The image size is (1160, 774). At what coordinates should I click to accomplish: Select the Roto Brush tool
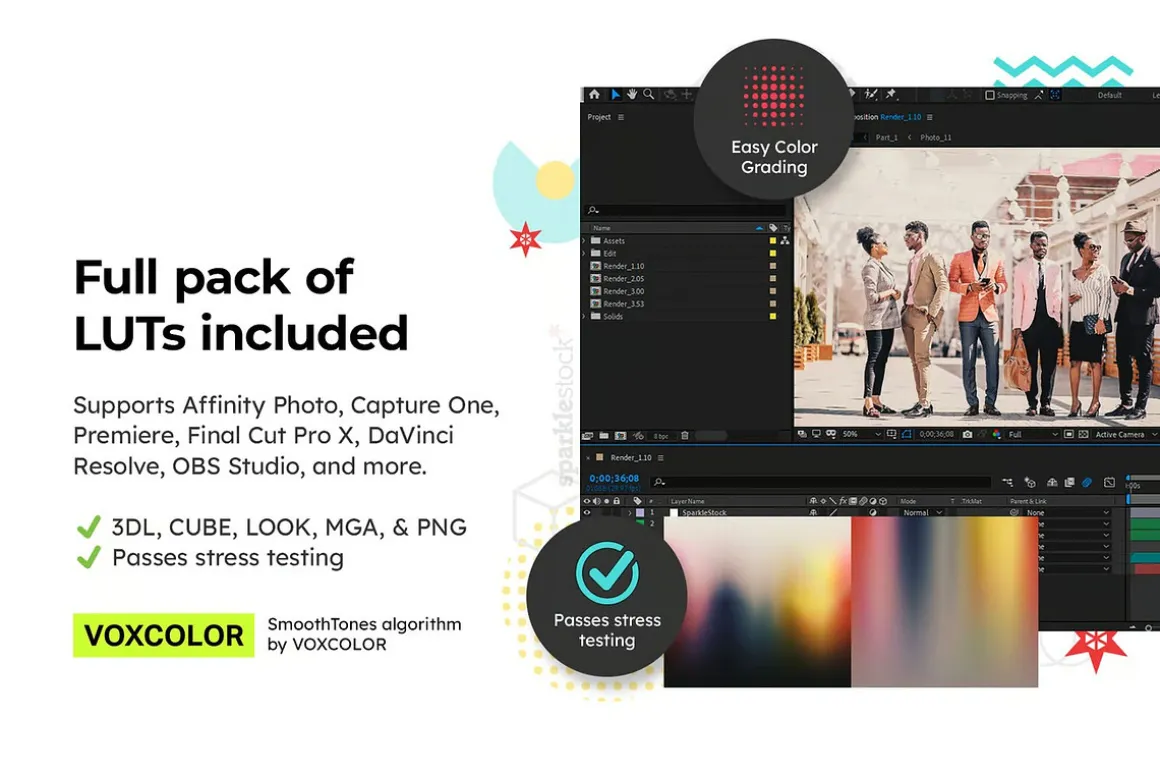[x=871, y=94]
